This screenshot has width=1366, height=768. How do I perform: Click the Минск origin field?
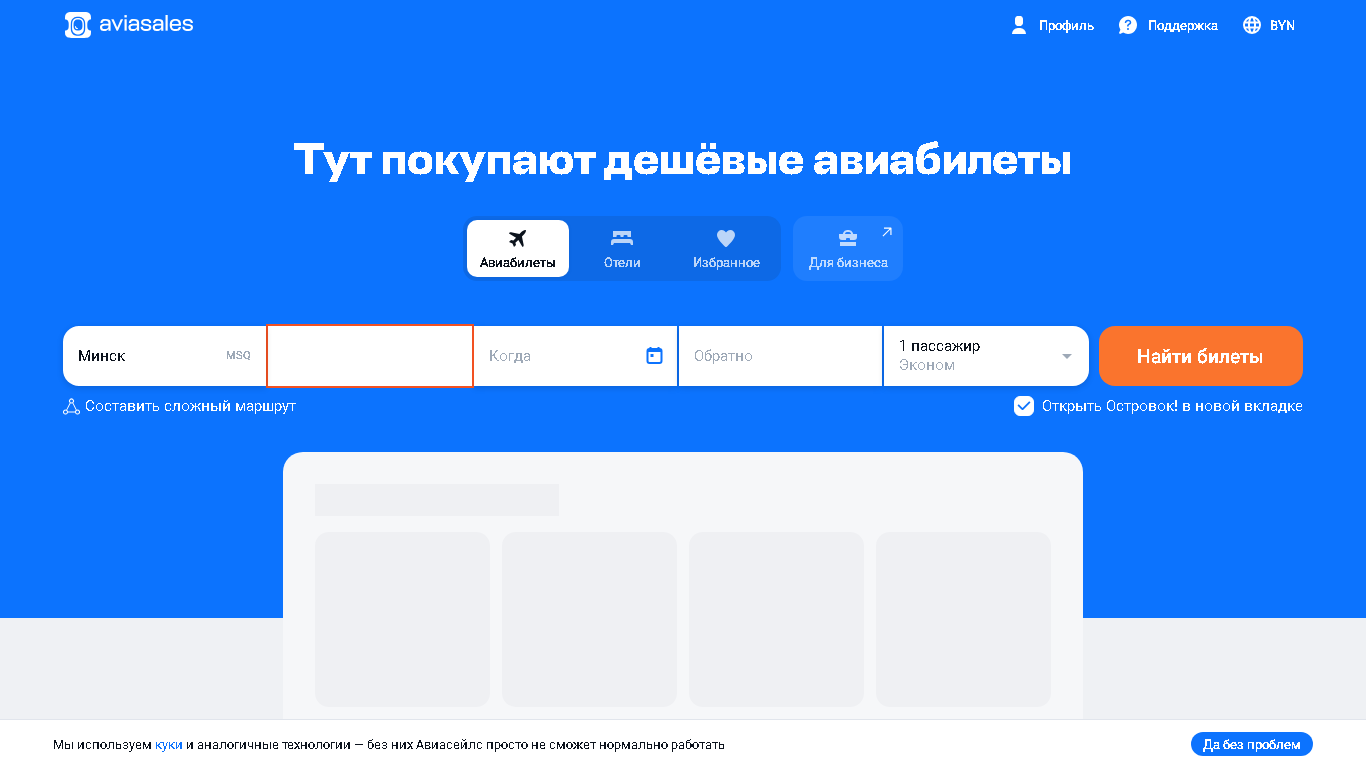(165, 356)
